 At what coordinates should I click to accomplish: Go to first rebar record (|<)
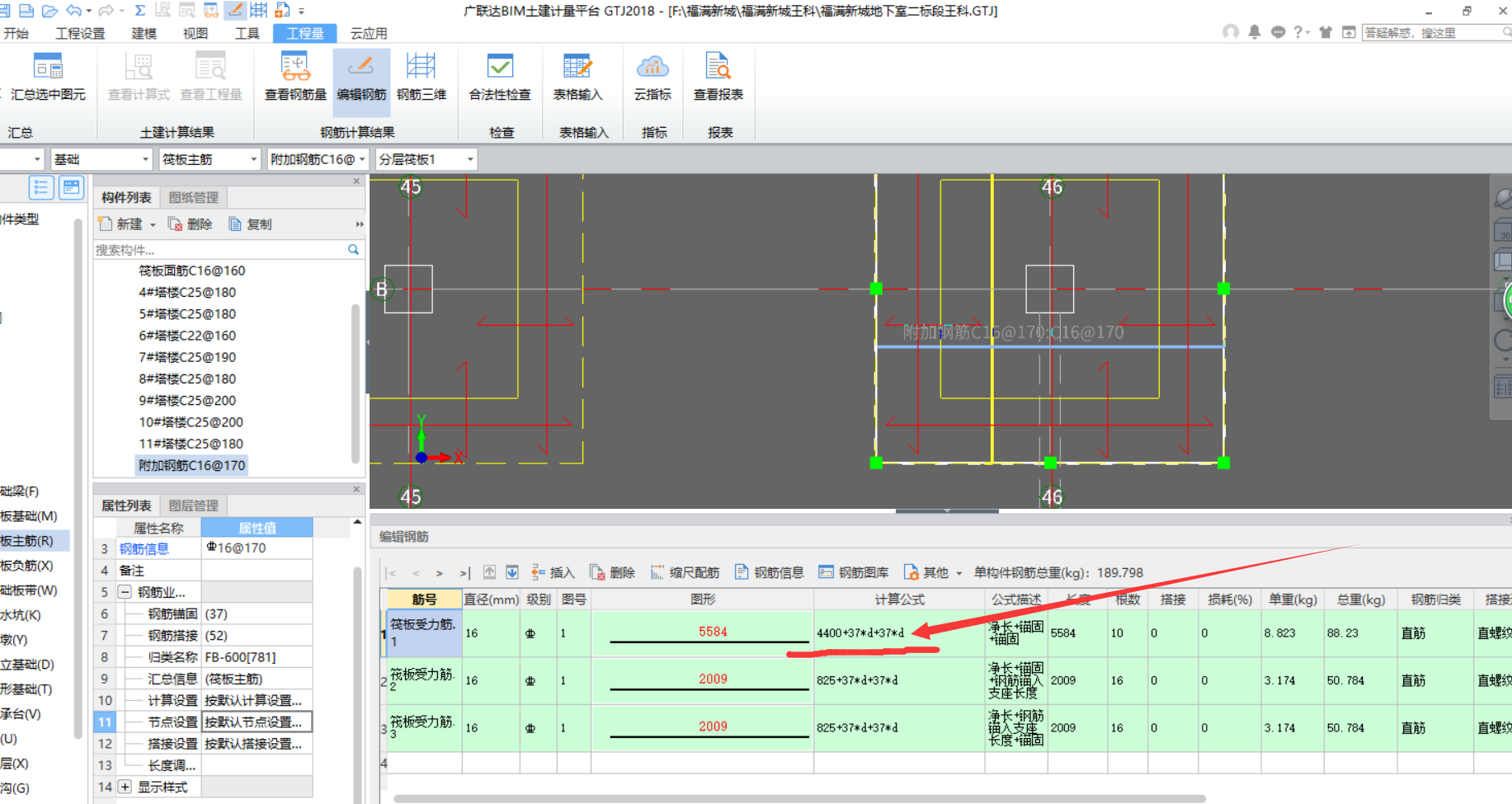click(392, 573)
